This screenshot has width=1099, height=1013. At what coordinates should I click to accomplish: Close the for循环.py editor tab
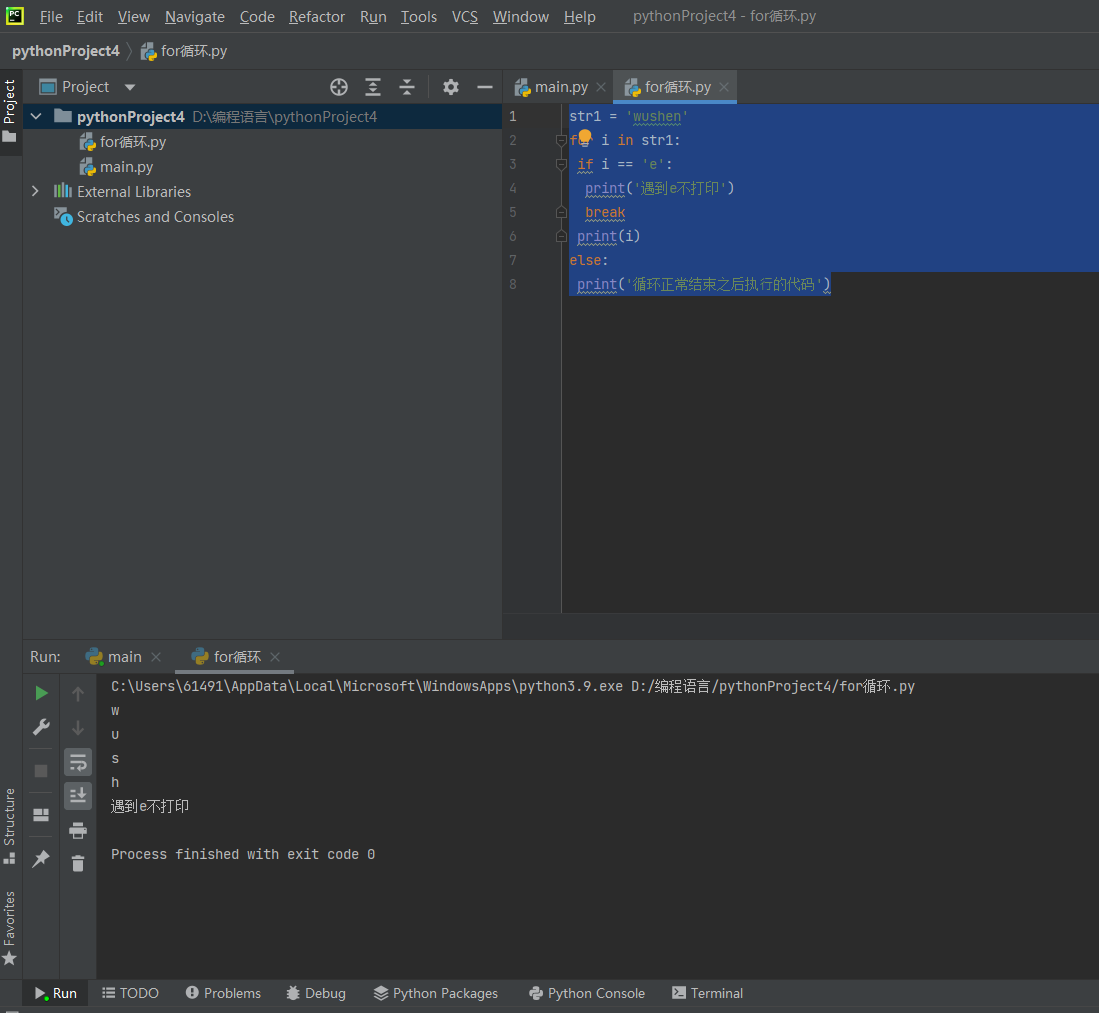[x=724, y=87]
